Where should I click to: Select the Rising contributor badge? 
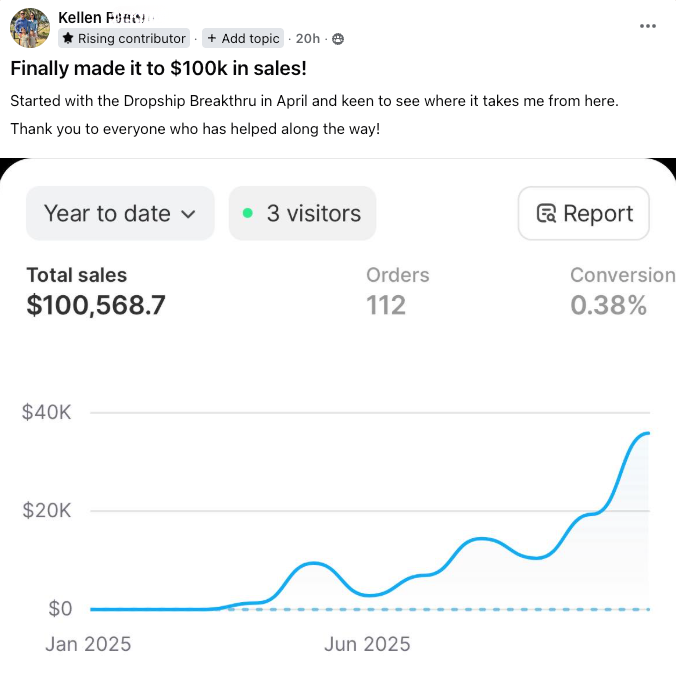(124, 38)
